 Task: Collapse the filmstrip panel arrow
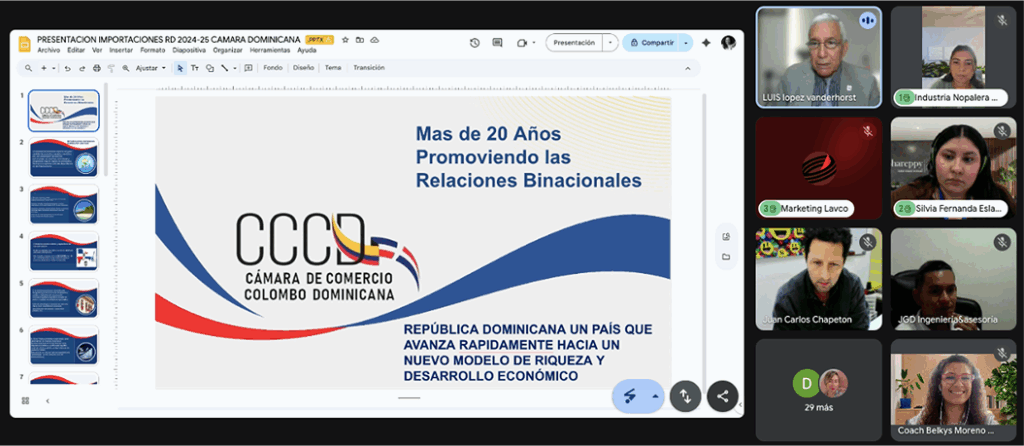pyautogui.click(x=47, y=400)
